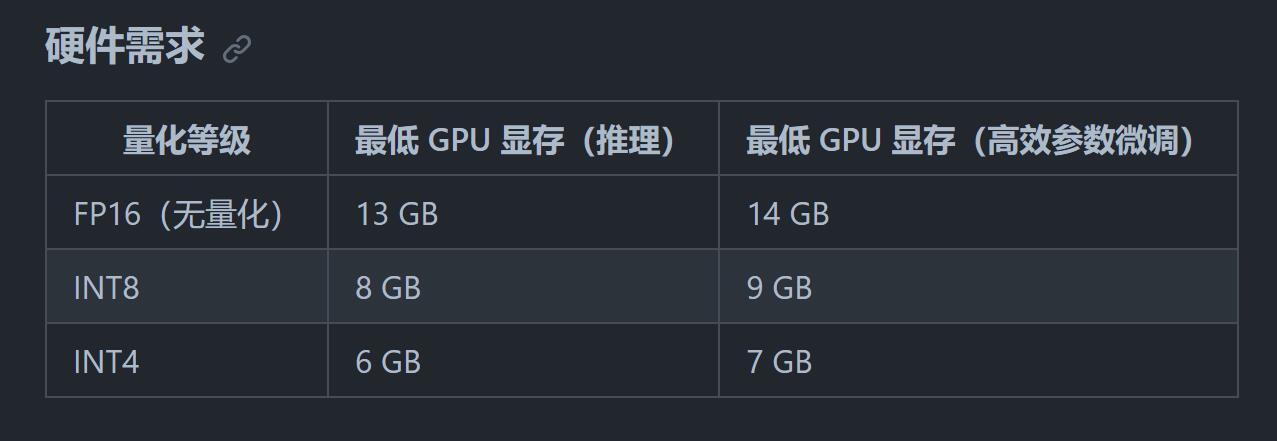This screenshot has height=441, width=1277.
Task: Click the 13 GB inference cell
Action: [x=397, y=214]
